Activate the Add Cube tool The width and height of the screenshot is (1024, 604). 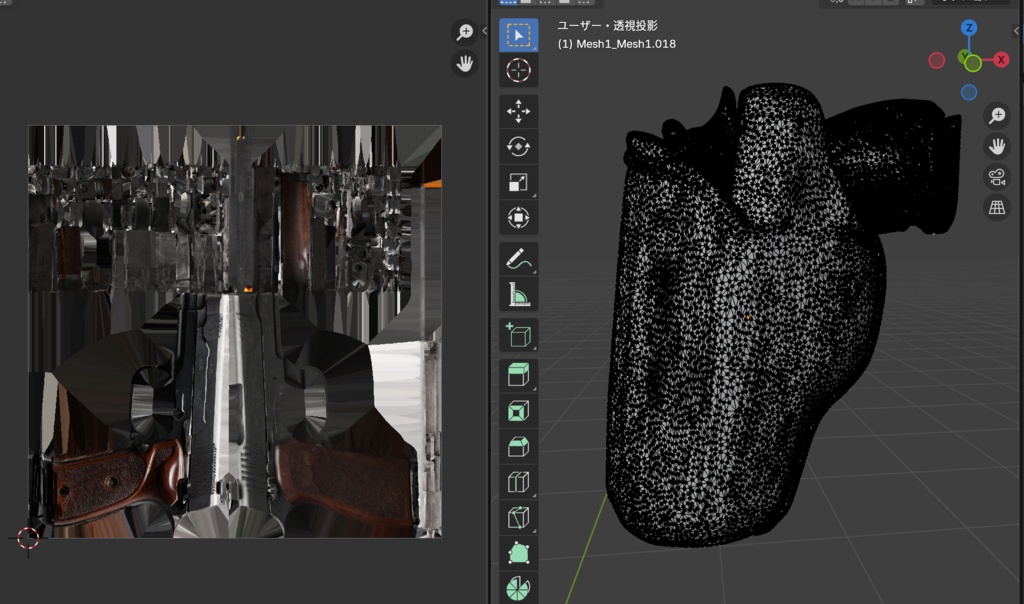pyautogui.click(x=519, y=335)
